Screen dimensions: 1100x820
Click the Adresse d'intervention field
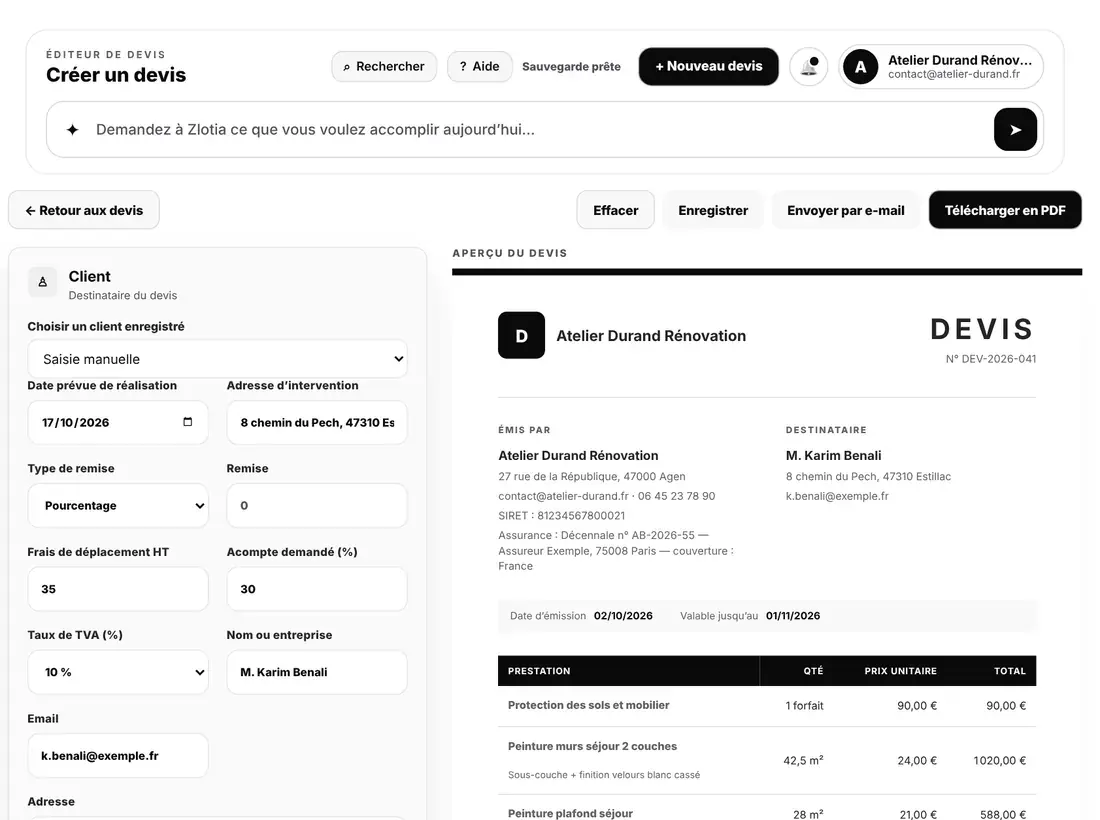coord(317,422)
